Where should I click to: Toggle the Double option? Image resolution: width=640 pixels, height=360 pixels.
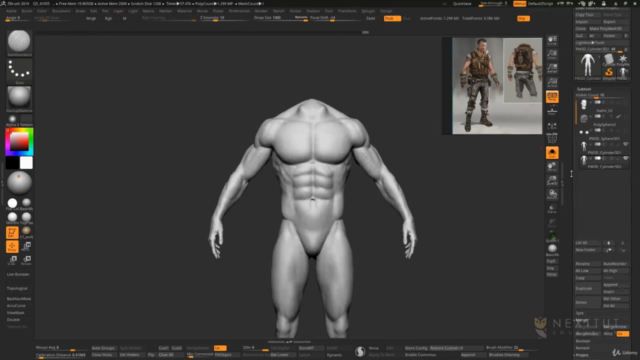pos(13,320)
